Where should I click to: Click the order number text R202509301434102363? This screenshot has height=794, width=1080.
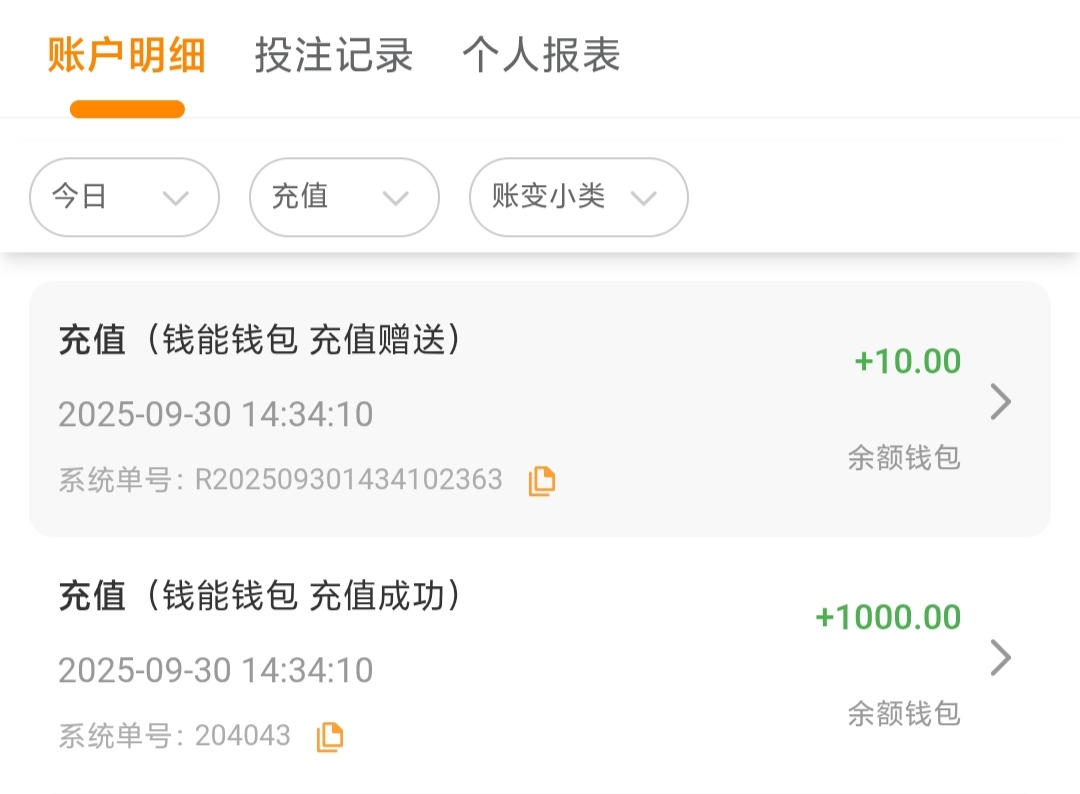tap(348, 480)
